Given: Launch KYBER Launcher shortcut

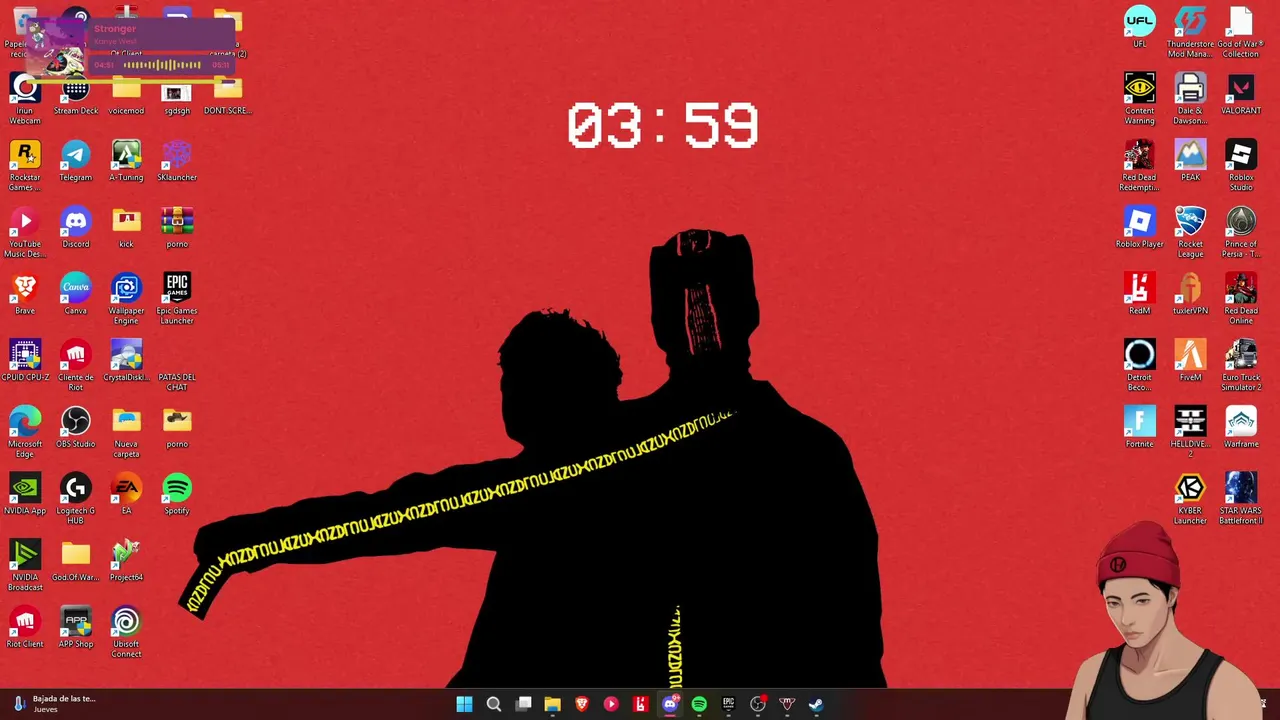Looking at the screenshot, I should tap(1190, 499).
